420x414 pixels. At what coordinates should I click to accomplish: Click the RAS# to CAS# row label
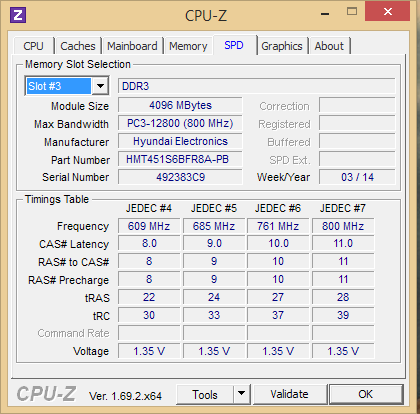(x=74, y=262)
